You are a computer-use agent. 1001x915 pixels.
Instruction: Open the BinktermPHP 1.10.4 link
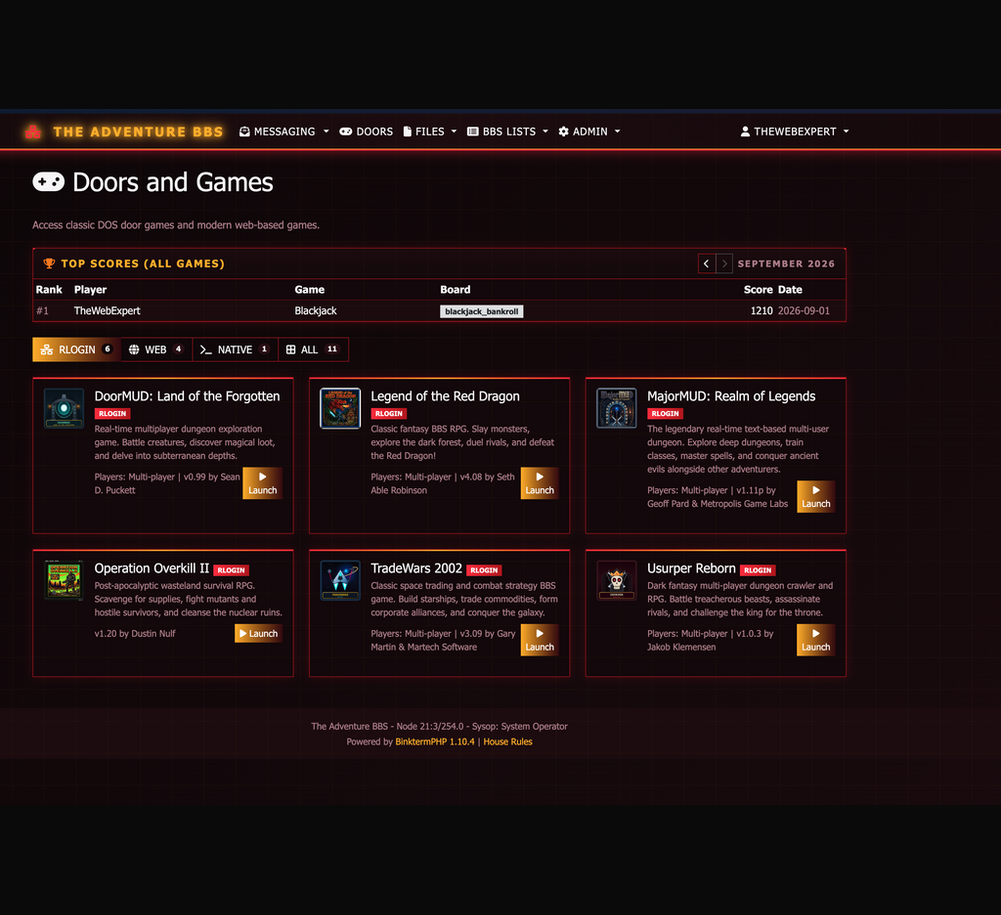click(435, 741)
